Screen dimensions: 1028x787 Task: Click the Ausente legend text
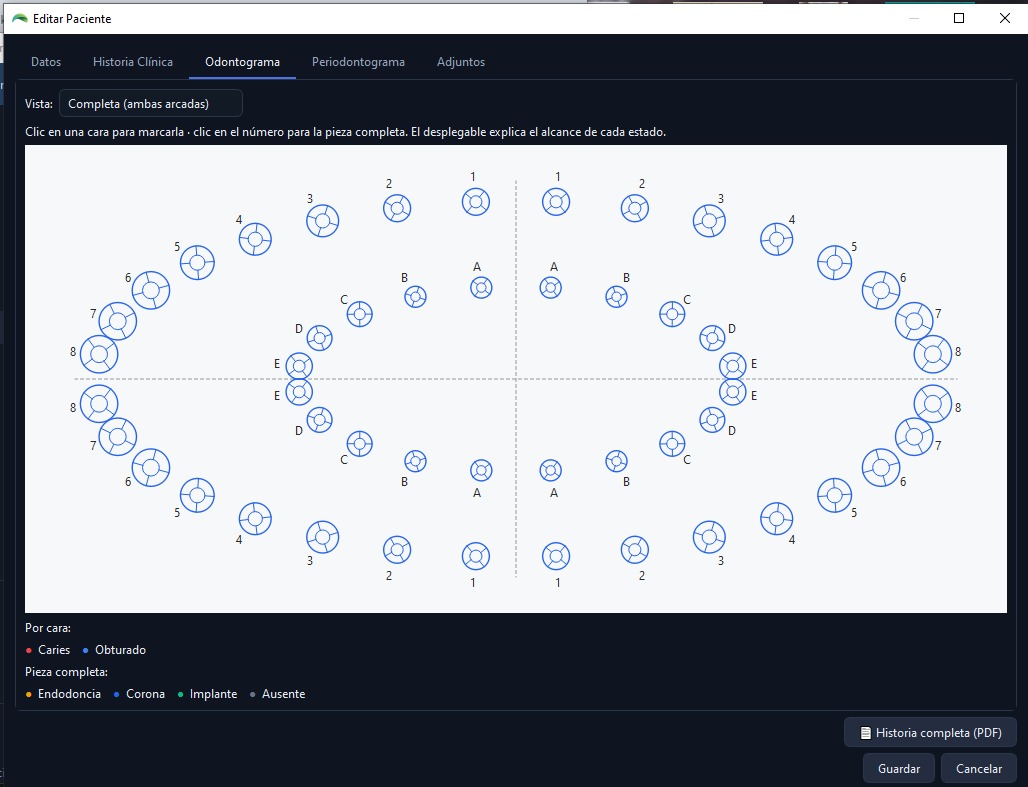click(283, 694)
